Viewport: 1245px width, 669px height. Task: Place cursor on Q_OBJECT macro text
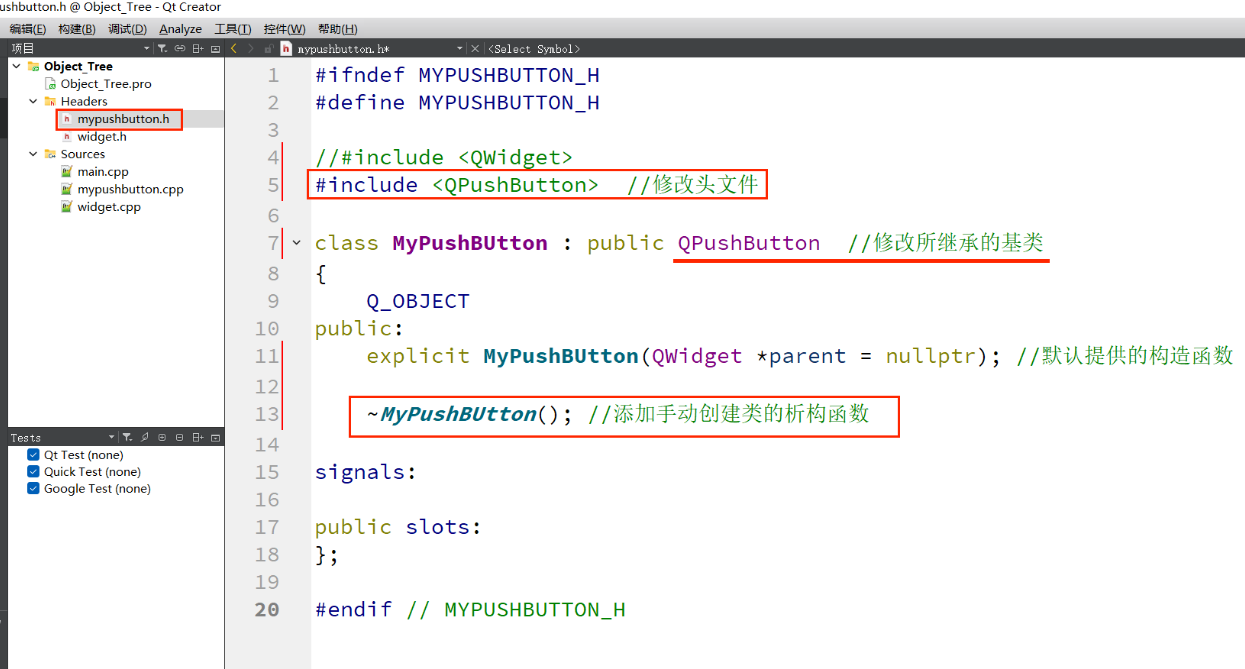point(418,301)
